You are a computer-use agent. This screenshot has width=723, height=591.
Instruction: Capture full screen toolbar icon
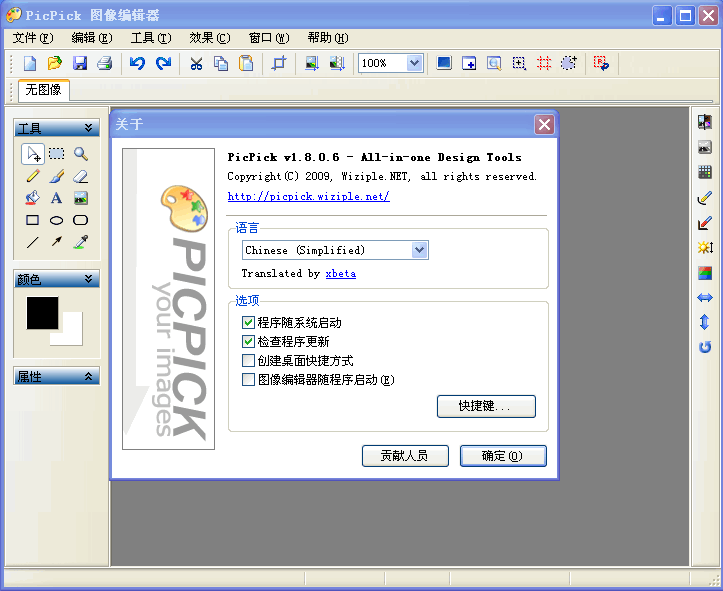tap(444, 63)
